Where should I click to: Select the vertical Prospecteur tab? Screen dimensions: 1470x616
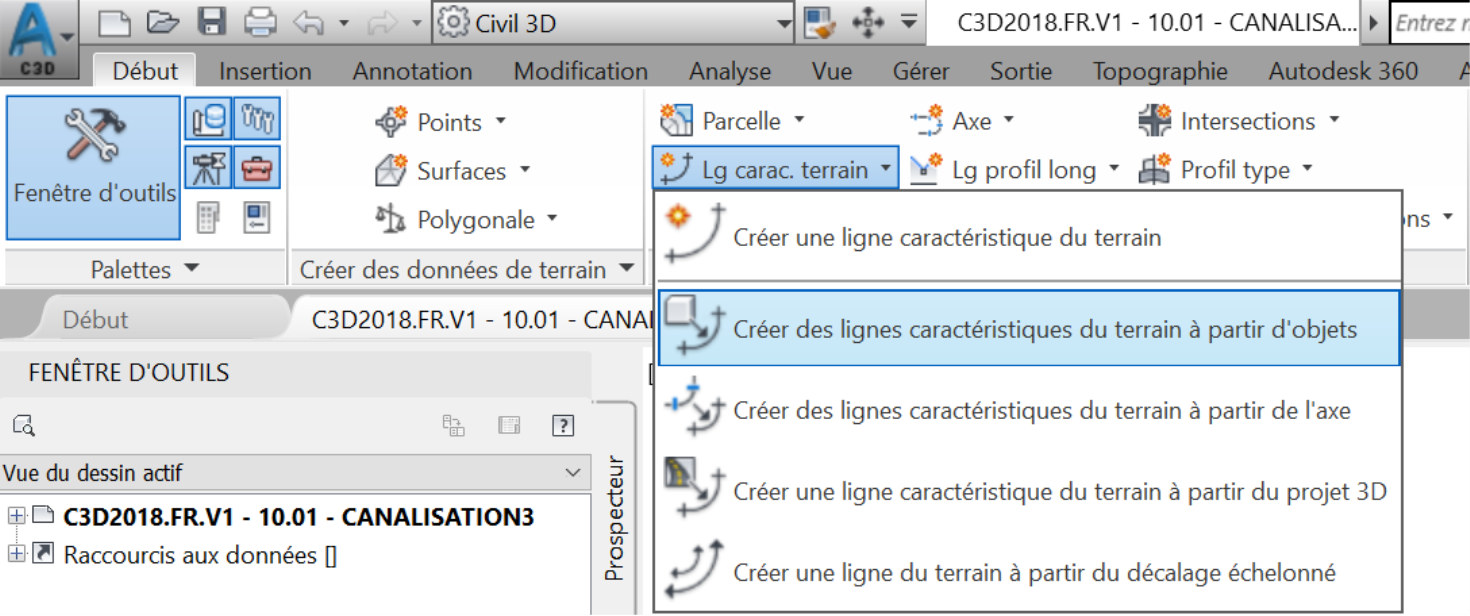click(x=614, y=517)
